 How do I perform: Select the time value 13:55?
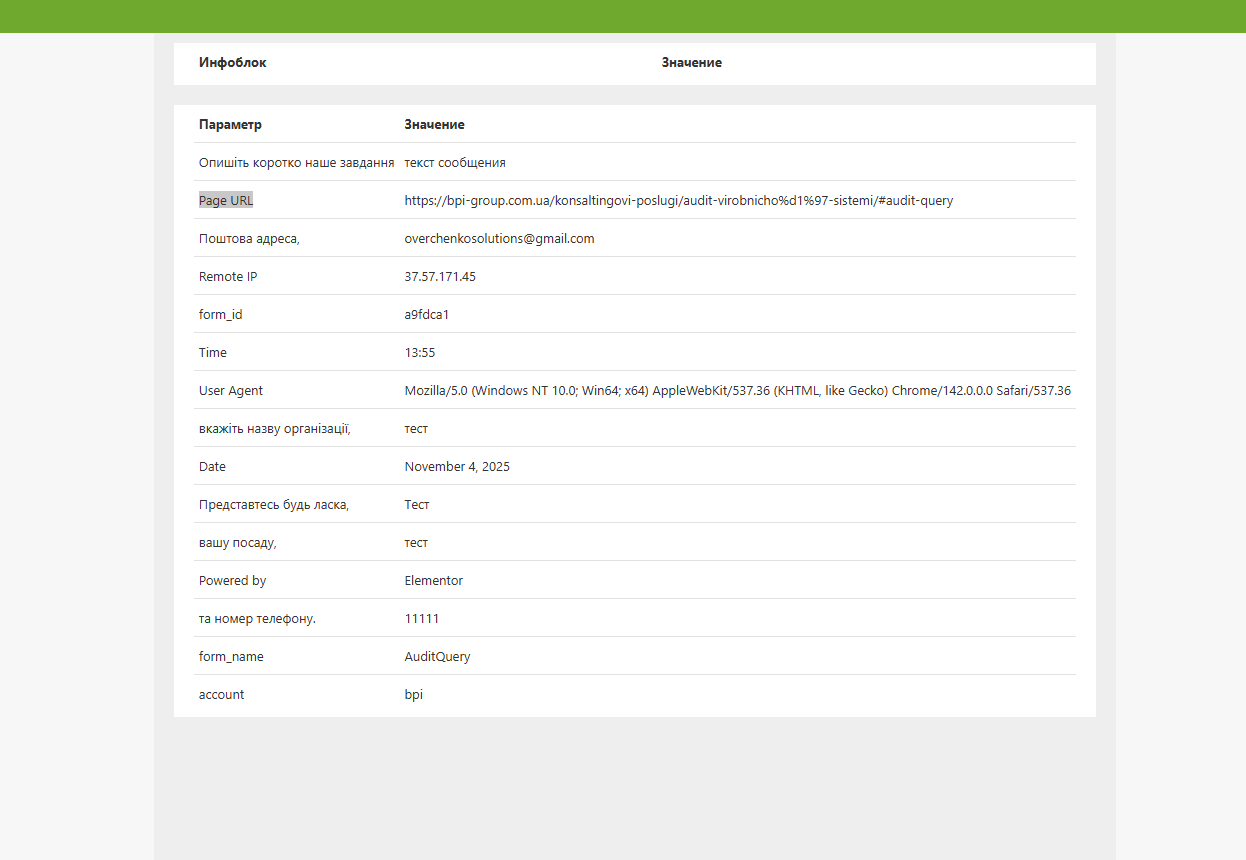pos(420,353)
